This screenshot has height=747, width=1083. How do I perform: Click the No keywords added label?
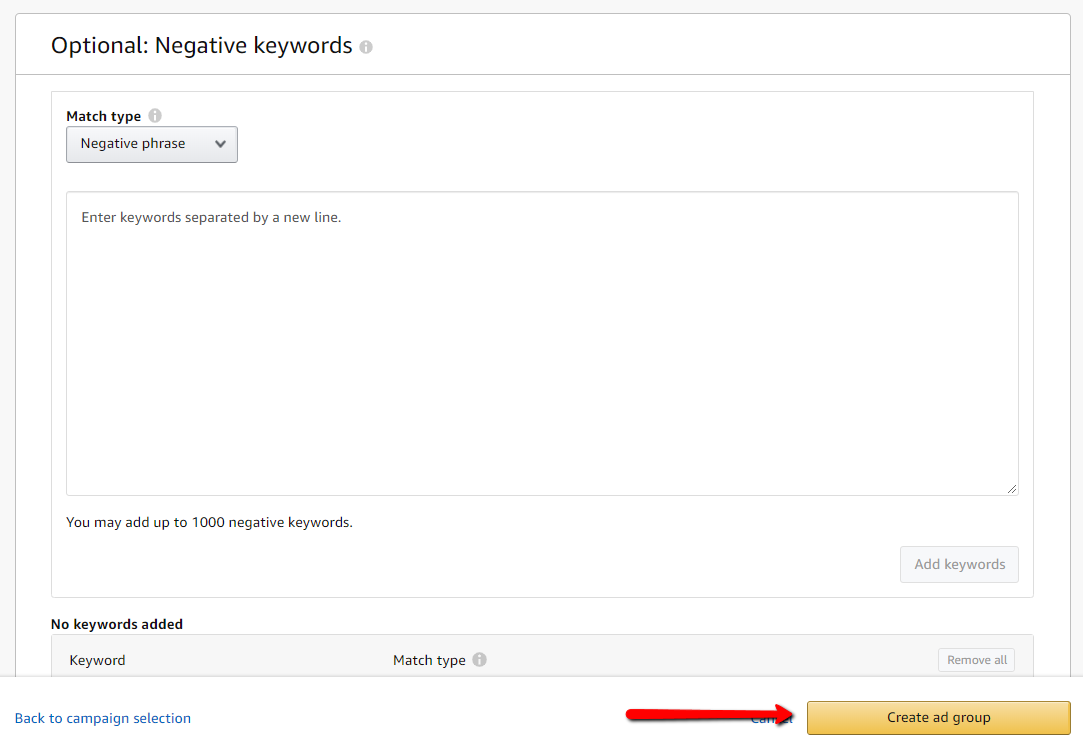[x=117, y=624]
